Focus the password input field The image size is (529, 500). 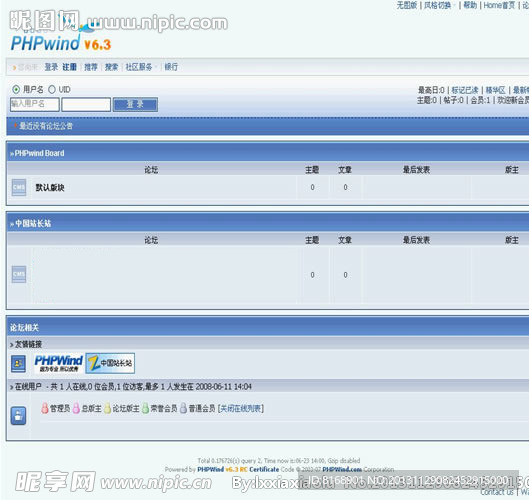point(86,104)
